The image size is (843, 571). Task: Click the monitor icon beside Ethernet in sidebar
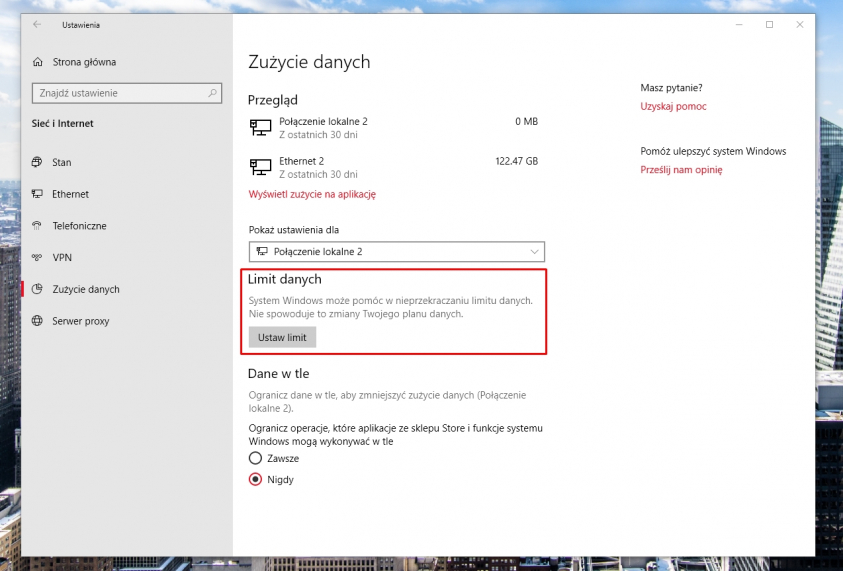(37, 194)
